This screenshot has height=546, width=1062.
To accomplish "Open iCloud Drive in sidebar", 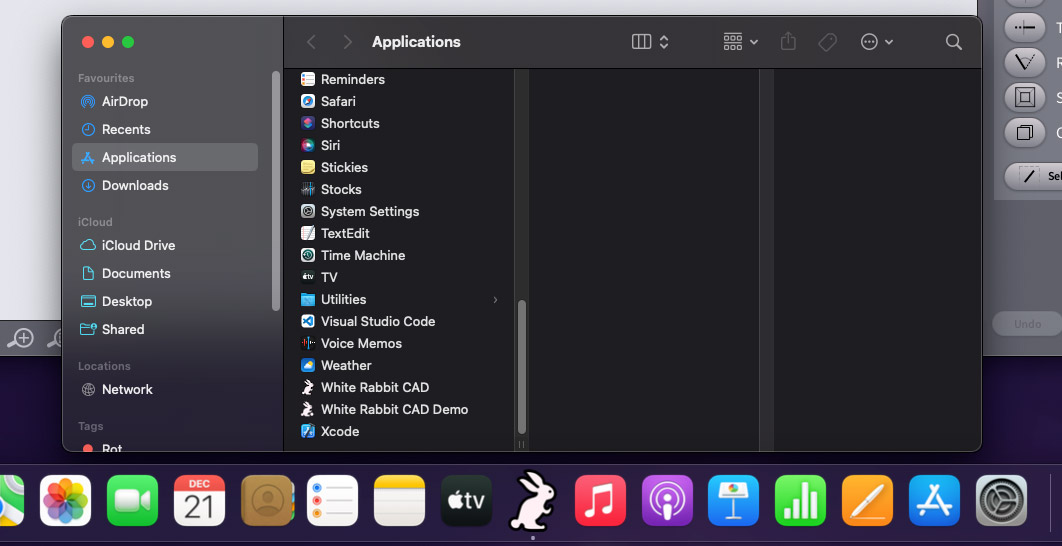I will click(165, 245).
